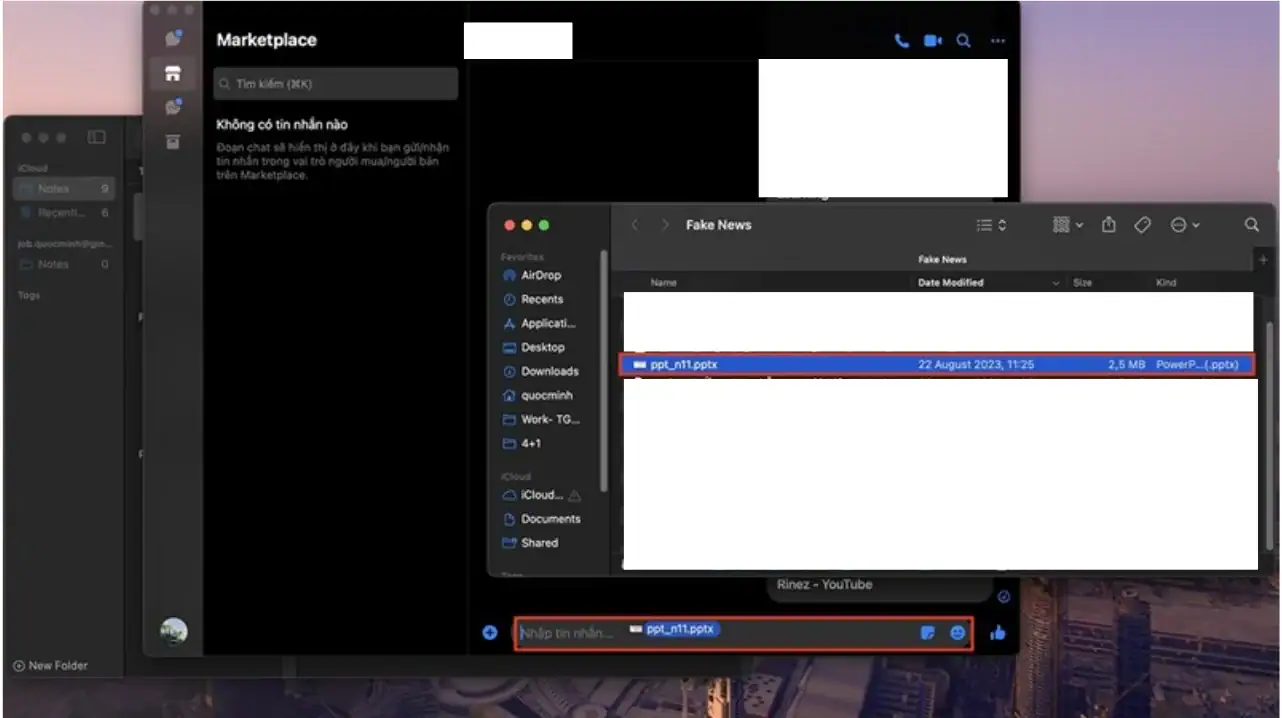Switch to Chats in the Messenger sidebar
Screen dimensions: 1282x718
click(173, 37)
